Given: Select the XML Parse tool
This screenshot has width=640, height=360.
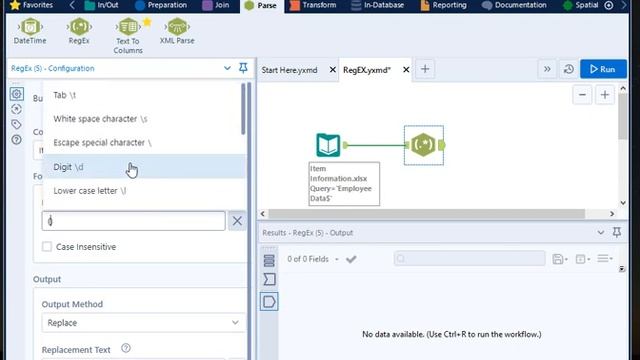Looking at the screenshot, I should [x=177, y=27].
